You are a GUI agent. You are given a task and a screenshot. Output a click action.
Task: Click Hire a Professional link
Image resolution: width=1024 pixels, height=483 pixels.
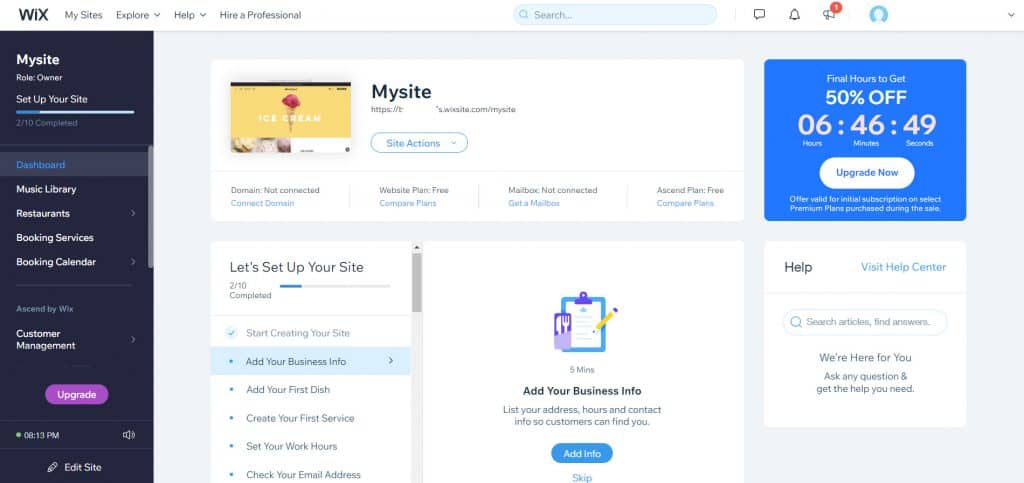tap(261, 14)
